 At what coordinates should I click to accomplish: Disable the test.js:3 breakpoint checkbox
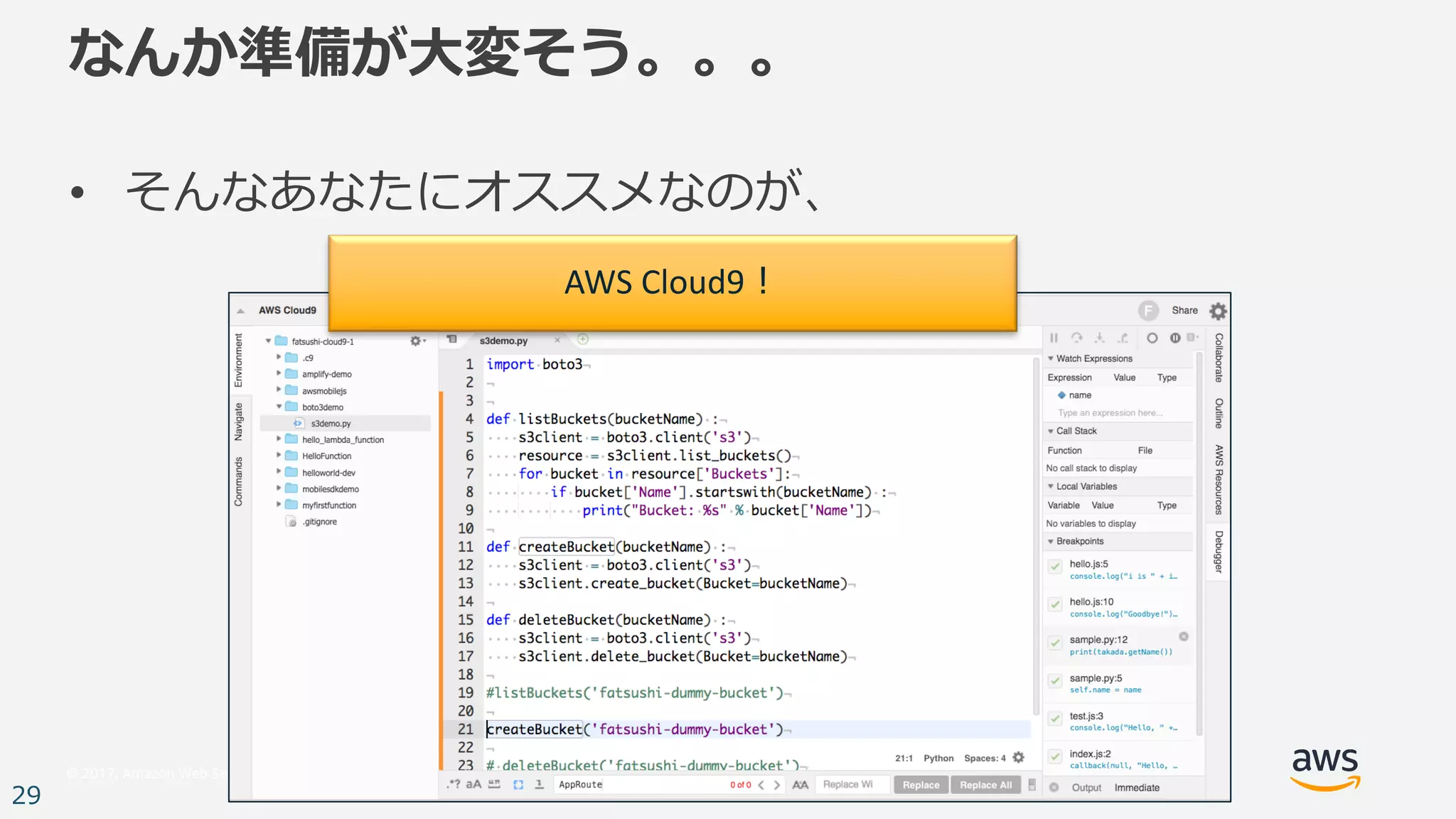tap(1055, 719)
